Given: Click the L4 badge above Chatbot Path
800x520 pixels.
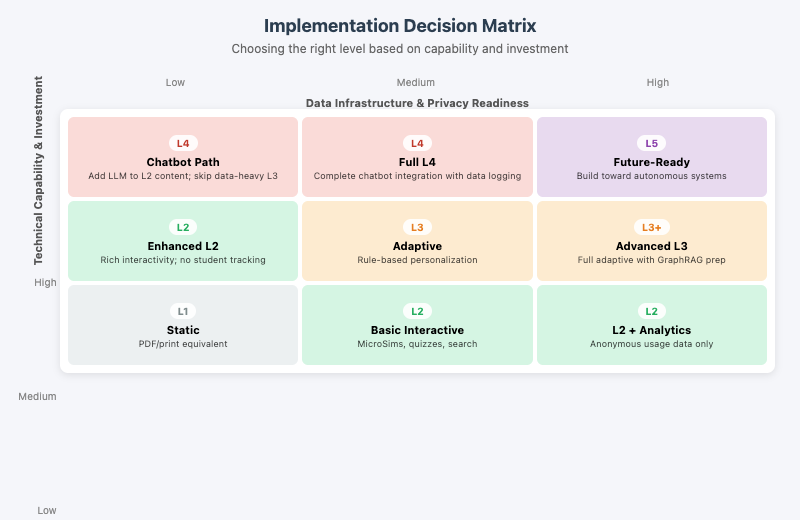Looking at the screenshot, I should (x=183, y=143).
